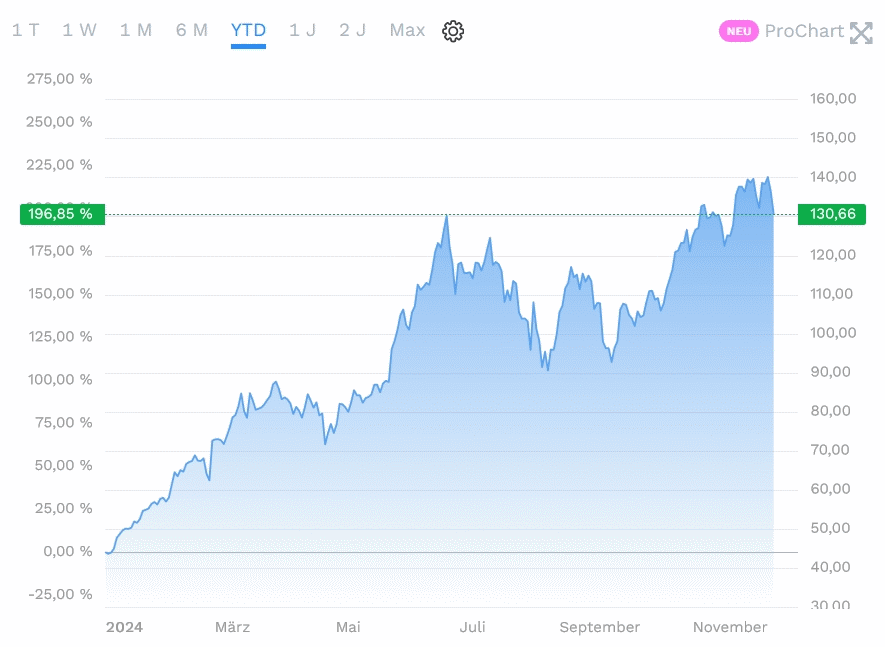This screenshot has width=885, height=647.
Task: Click the November label on the x-axis
Action: pyautogui.click(x=730, y=627)
